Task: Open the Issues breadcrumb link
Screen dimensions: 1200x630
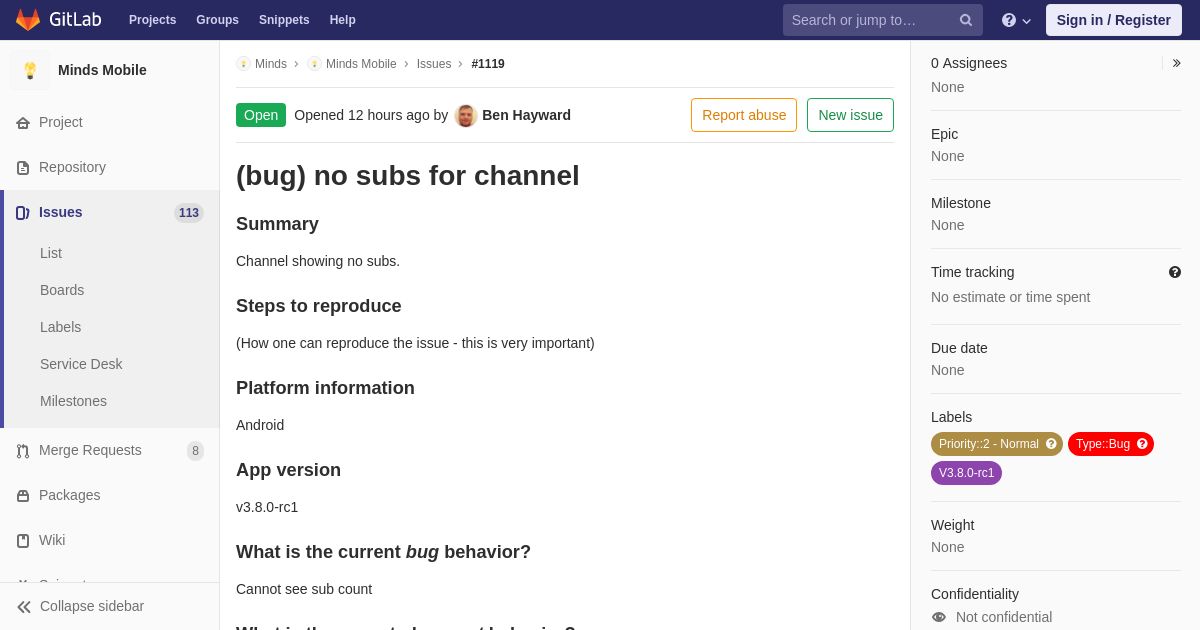Action: [434, 64]
